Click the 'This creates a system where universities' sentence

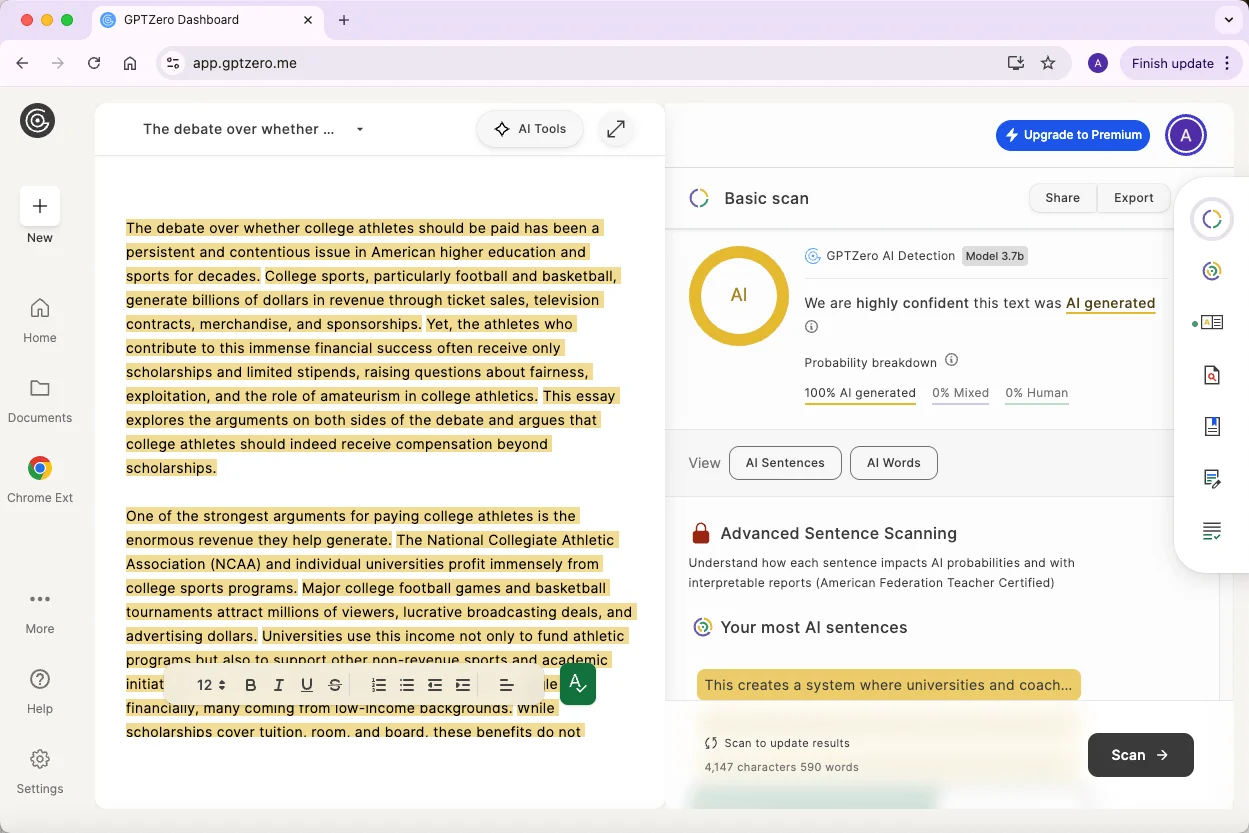(x=888, y=685)
